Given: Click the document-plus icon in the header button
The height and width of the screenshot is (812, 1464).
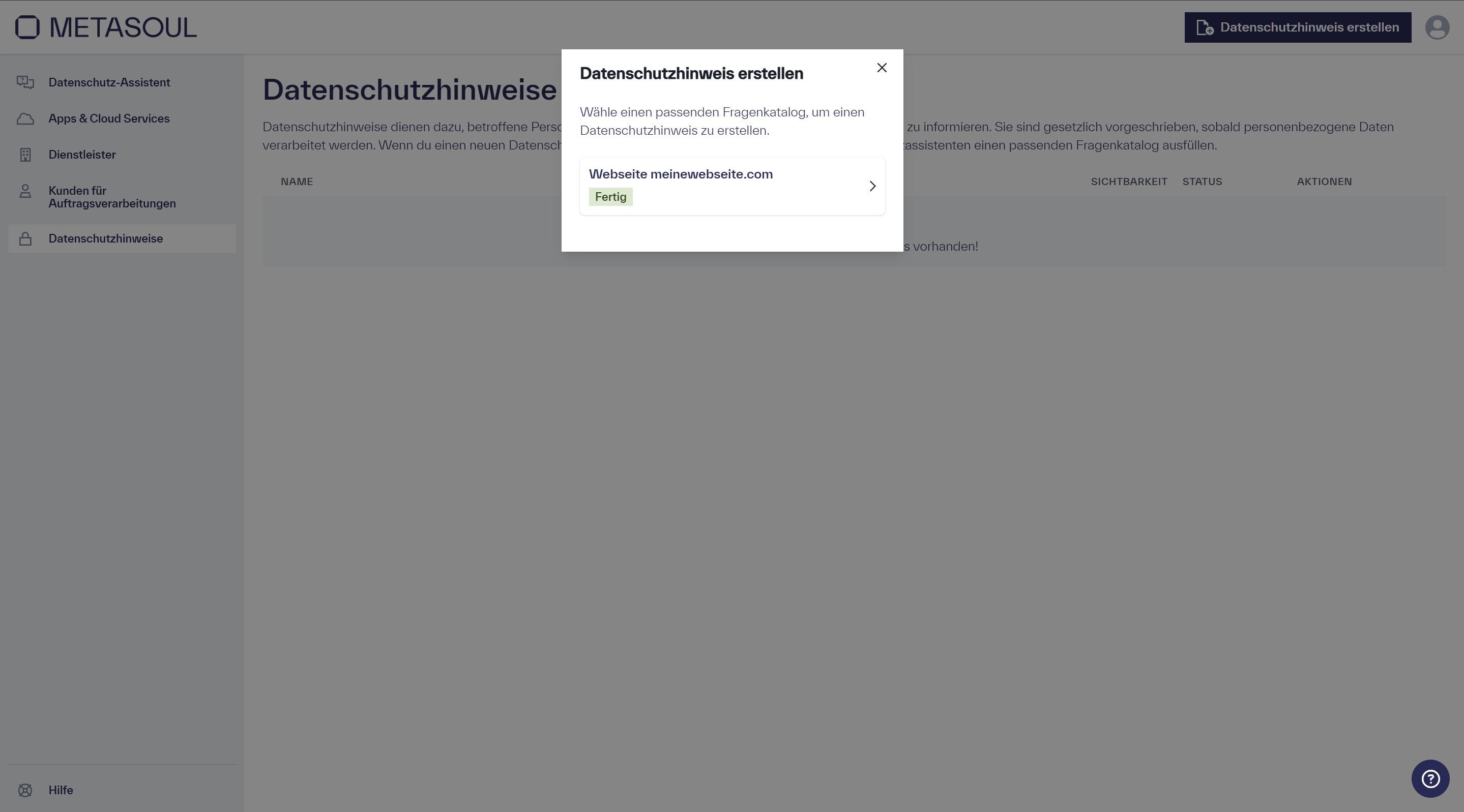Looking at the screenshot, I should tap(1205, 27).
